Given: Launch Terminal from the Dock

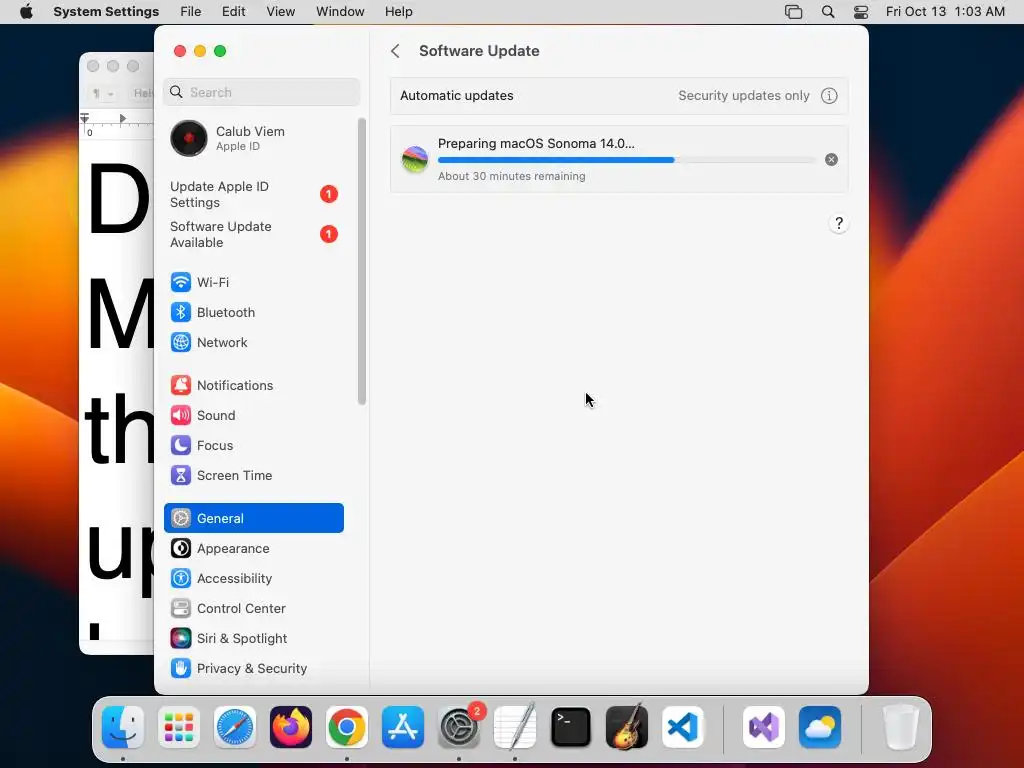Looking at the screenshot, I should coord(571,727).
